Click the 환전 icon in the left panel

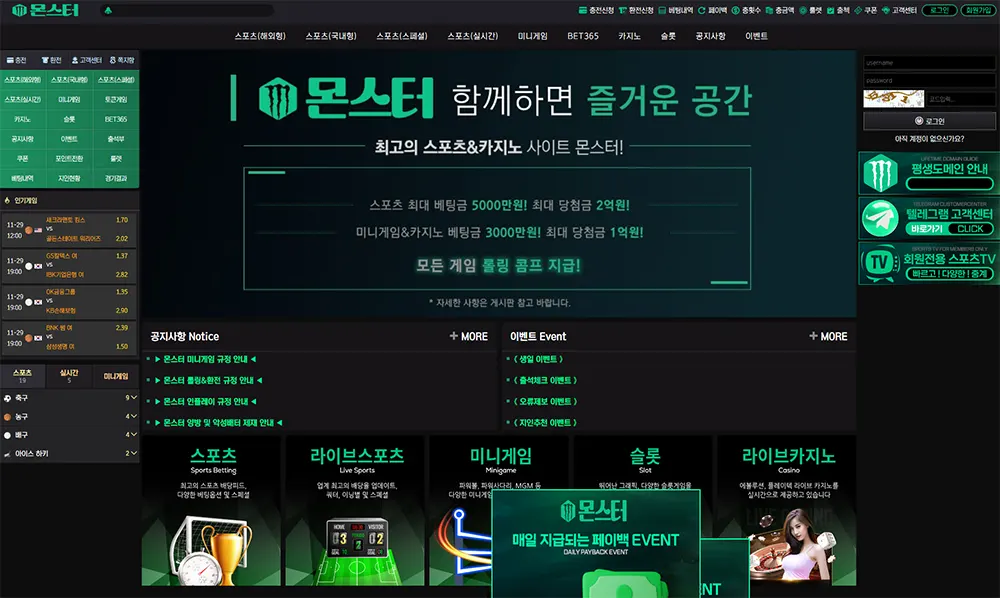click(x=45, y=60)
